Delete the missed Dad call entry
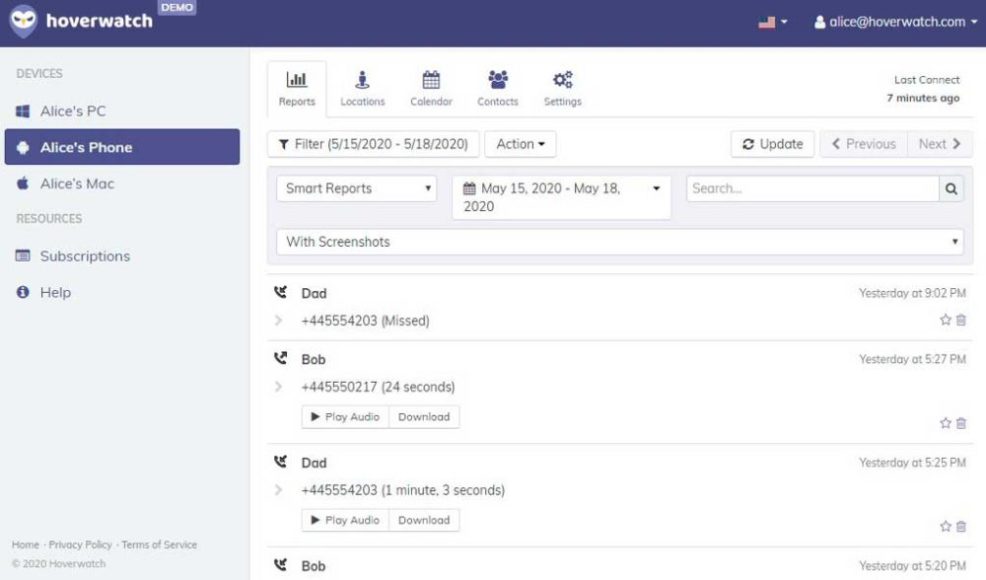This screenshot has width=986, height=580. (961, 320)
